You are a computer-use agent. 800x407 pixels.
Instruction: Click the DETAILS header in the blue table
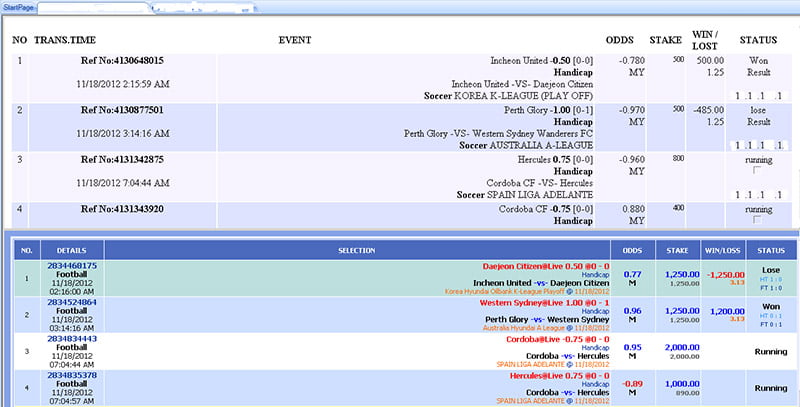coord(71,250)
